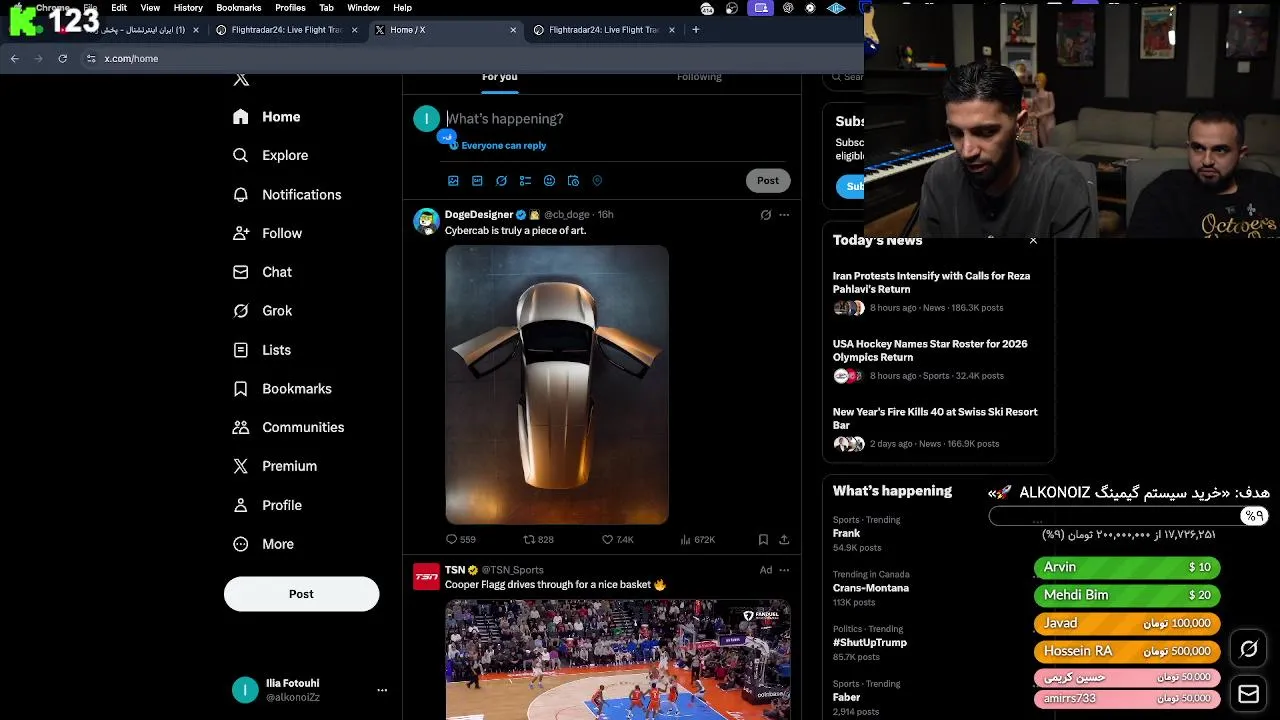The width and height of the screenshot is (1280, 720).
Task: Open Follow in the sidebar
Action: click(267, 233)
